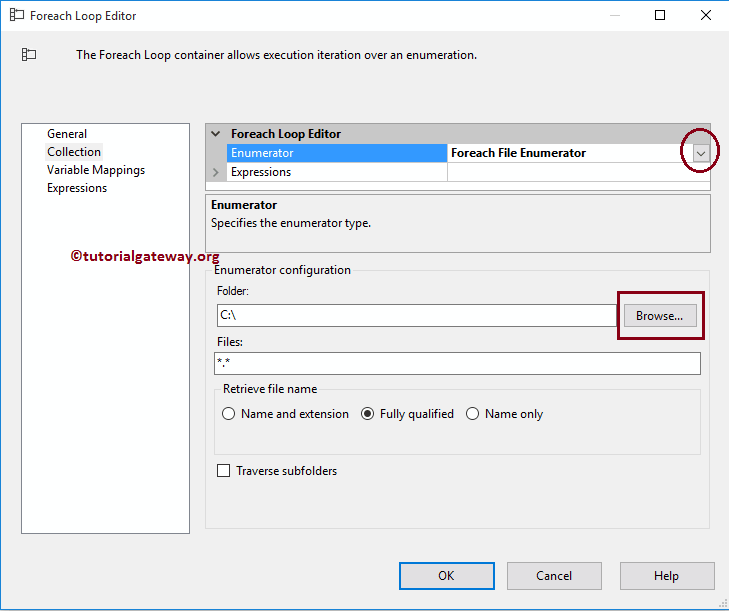Open the Expressions page in left list
The image size is (729, 611).
[77, 188]
